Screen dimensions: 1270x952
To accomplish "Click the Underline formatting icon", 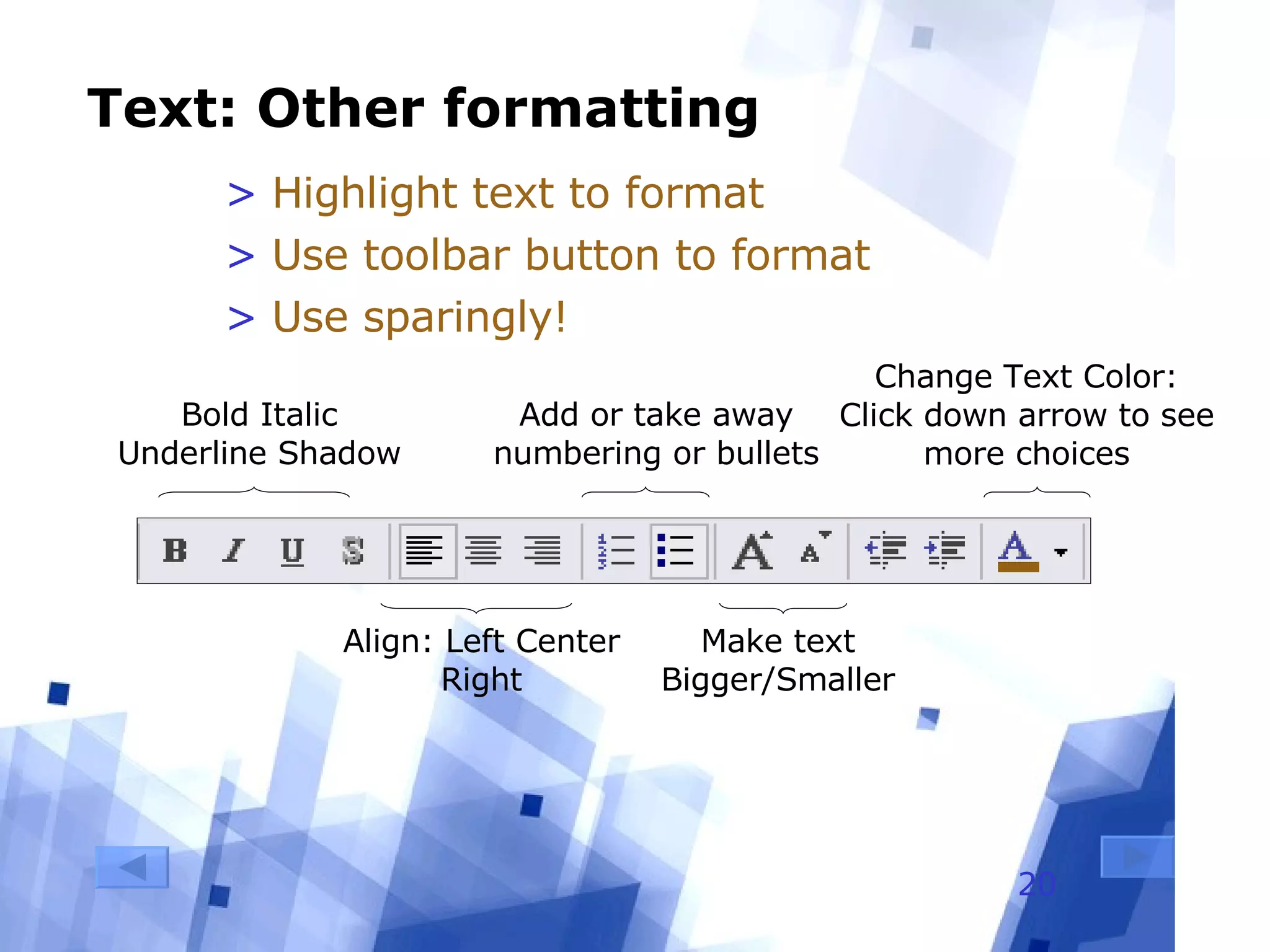I will (292, 550).
